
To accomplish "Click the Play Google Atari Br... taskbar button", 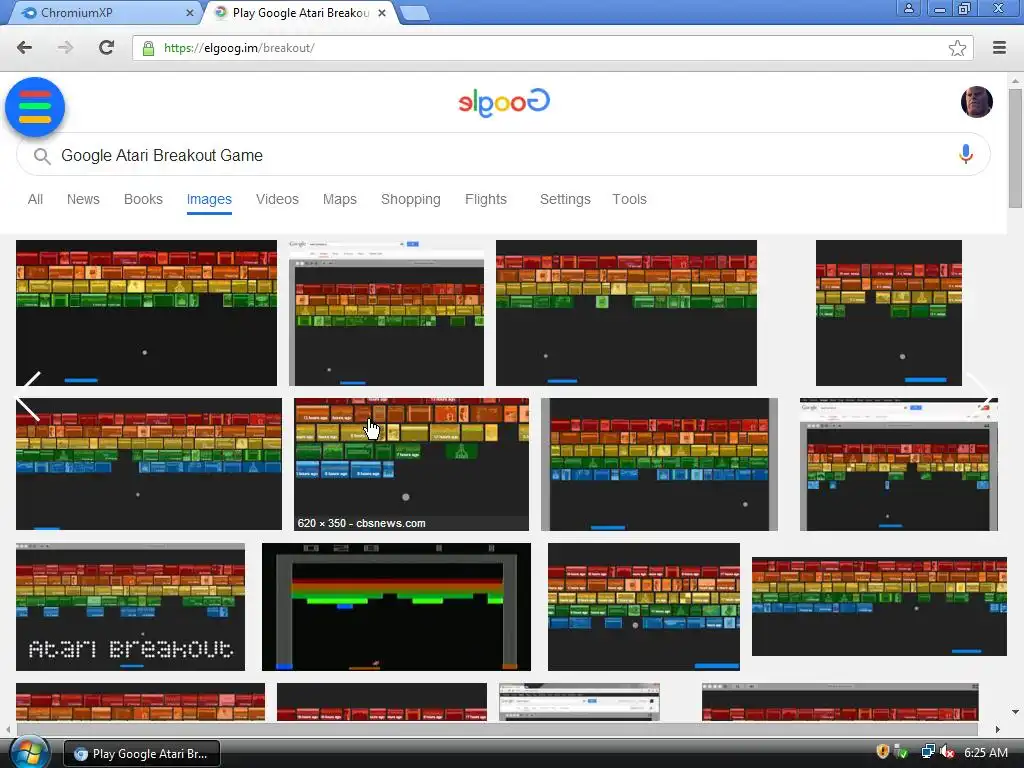I will [x=142, y=754].
